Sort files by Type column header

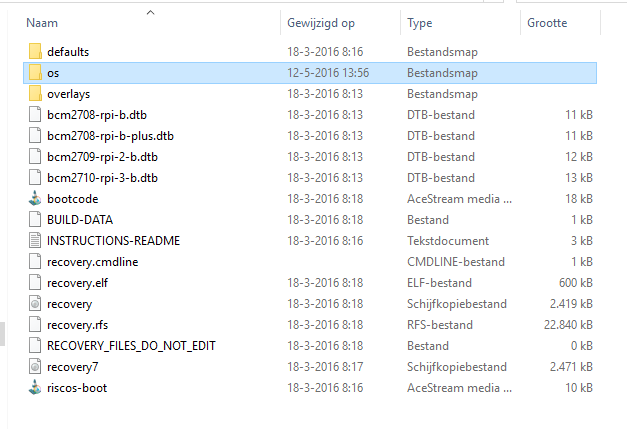pos(420,22)
